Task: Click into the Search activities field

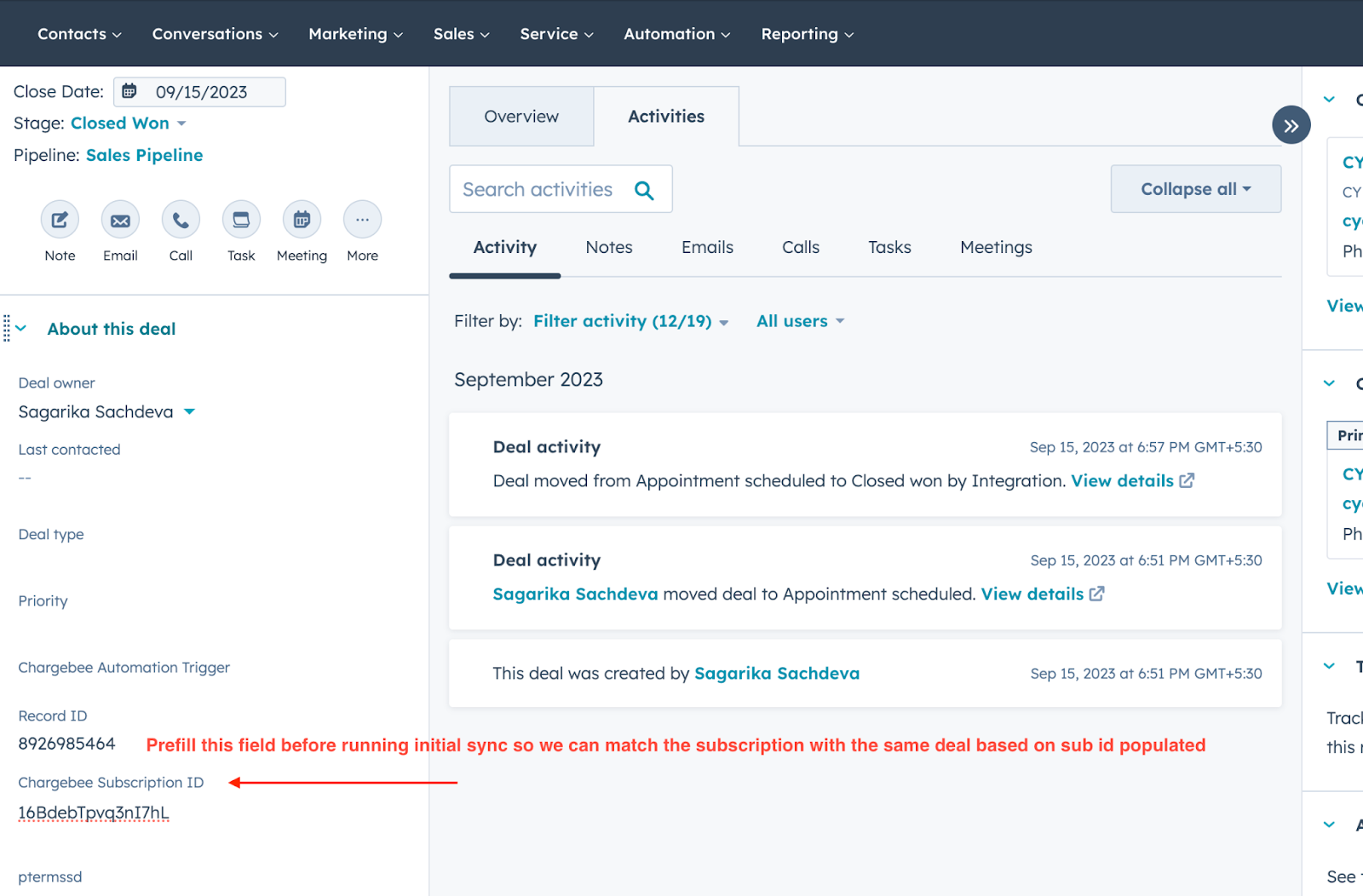Action: tap(538, 190)
